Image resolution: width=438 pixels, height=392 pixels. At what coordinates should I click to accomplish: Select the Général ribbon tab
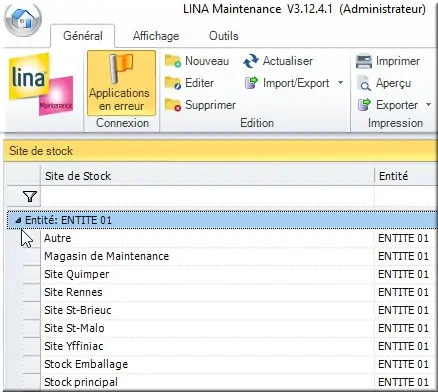point(83,36)
